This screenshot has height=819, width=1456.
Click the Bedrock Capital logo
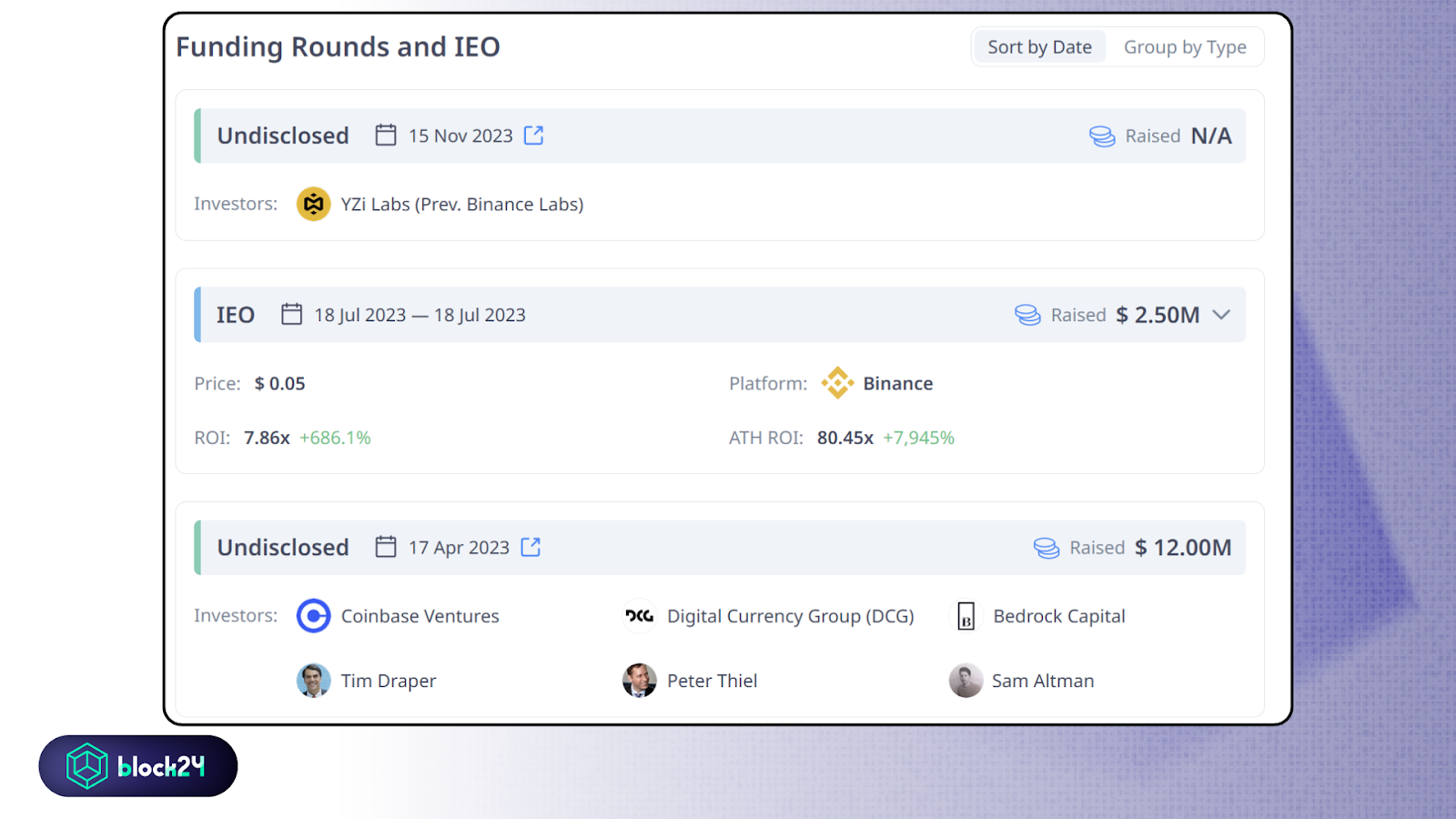pos(966,616)
